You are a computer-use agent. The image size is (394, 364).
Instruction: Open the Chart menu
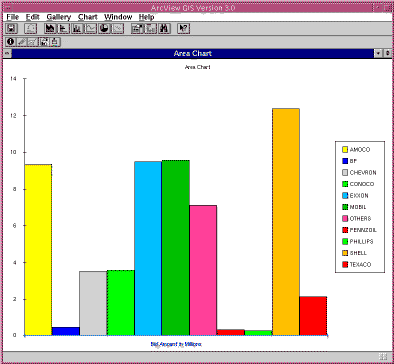click(88, 17)
